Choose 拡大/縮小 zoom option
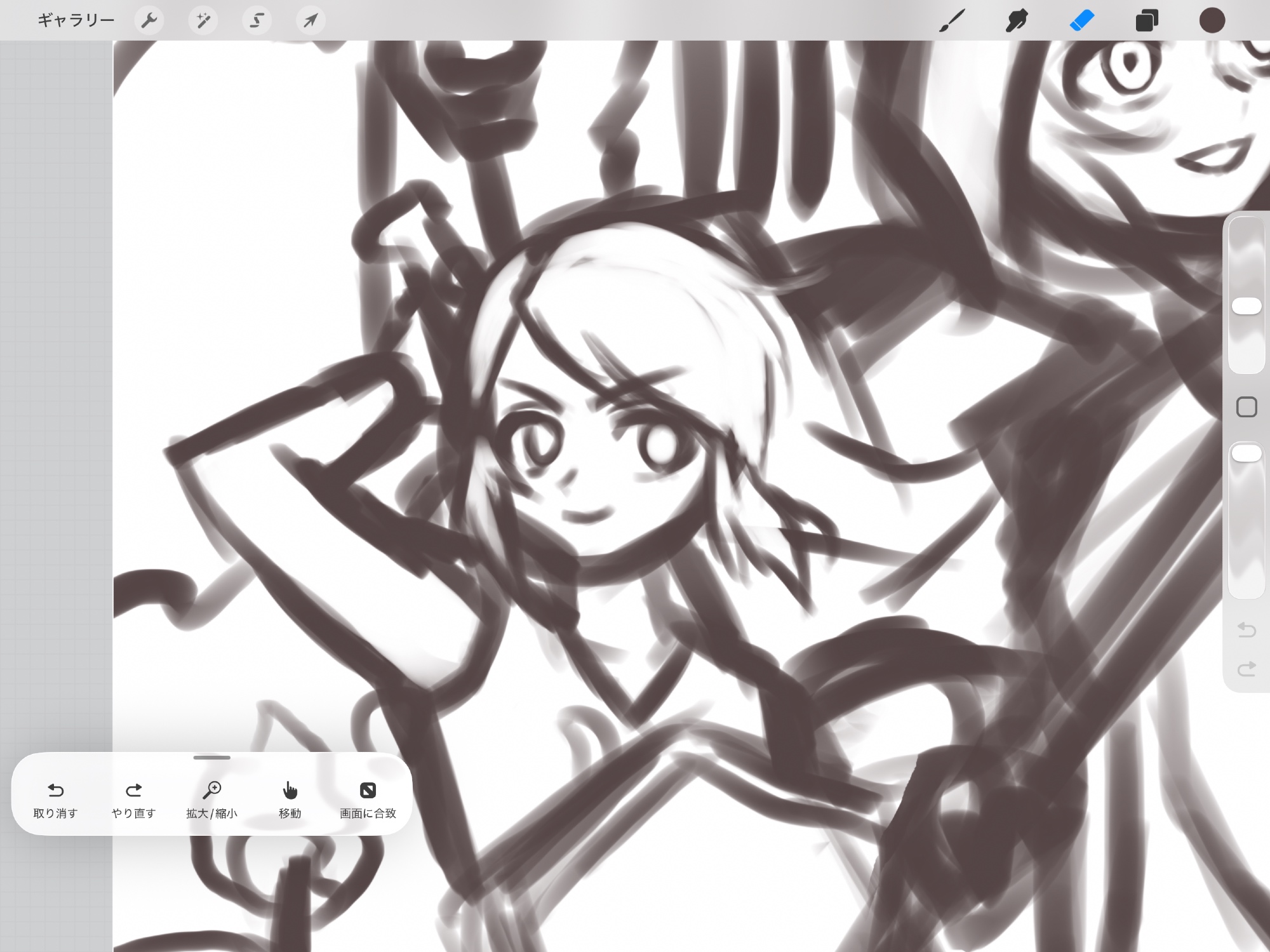This screenshot has height=952, width=1270. [211, 799]
